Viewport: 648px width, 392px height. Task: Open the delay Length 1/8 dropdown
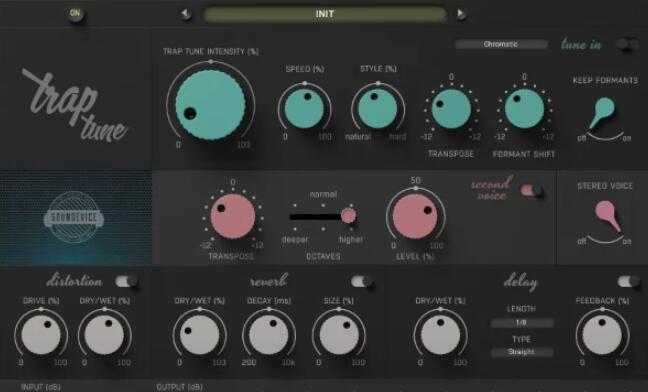point(522,323)
